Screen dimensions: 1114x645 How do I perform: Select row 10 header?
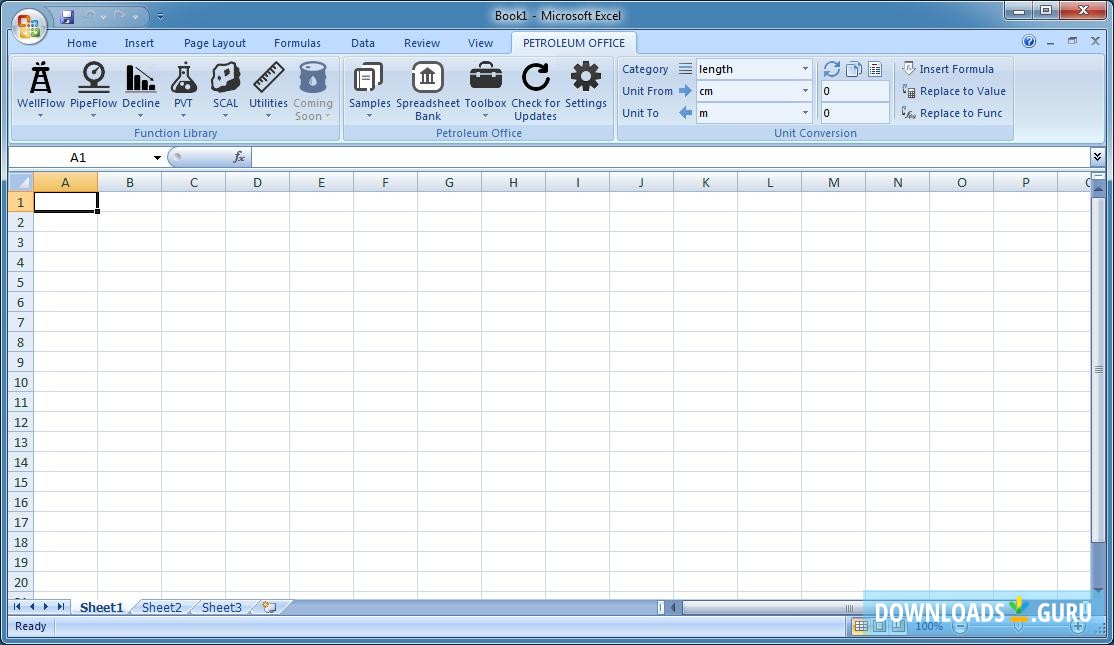point(21,383)
